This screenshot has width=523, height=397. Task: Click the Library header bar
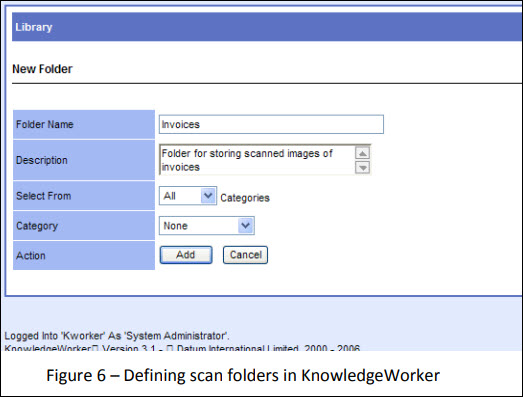(267, 27)
